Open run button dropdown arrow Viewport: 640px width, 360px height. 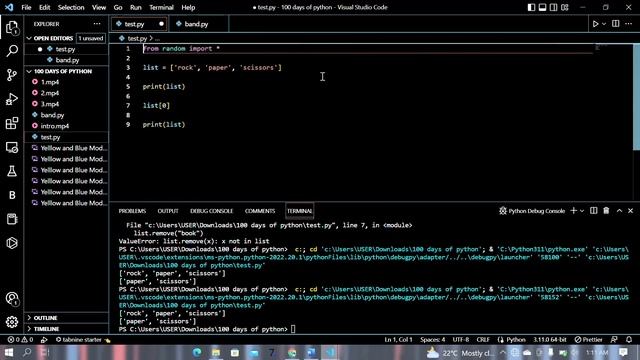(x=604, y=24)
